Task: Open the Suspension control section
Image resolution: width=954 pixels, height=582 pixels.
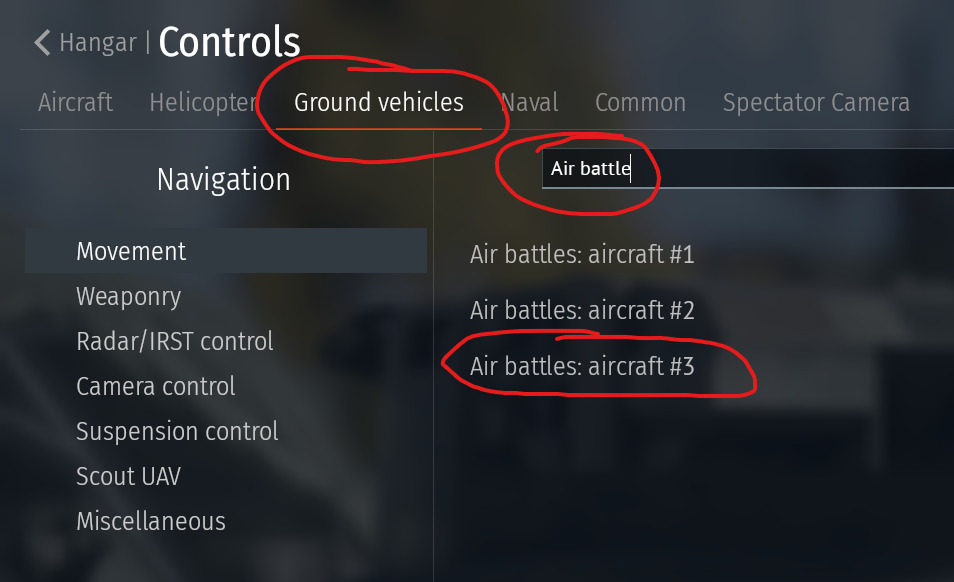Action: point(177,431)
